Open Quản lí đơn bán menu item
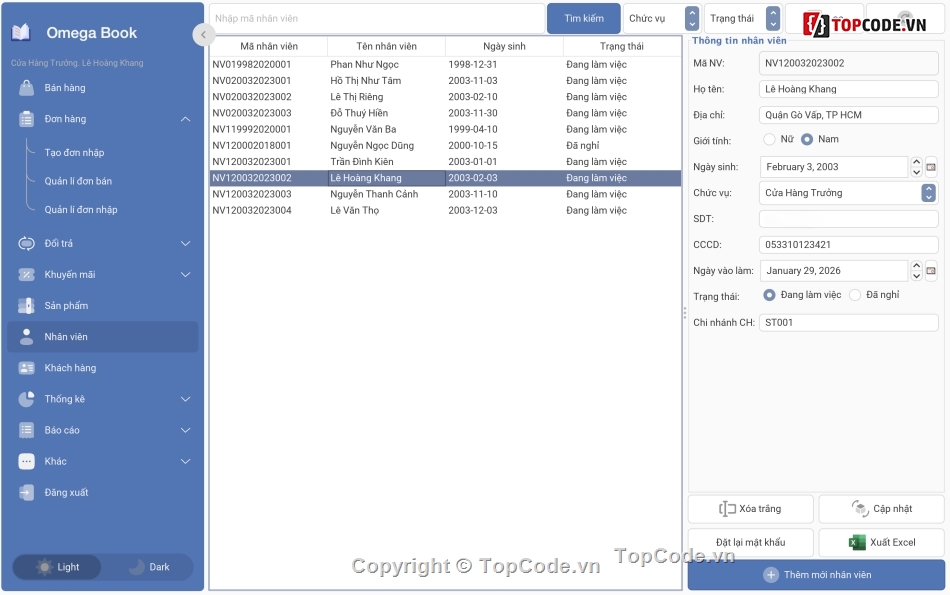Image resolution: width=950 pixels, height=595 pixels. (x=78, y=181)
